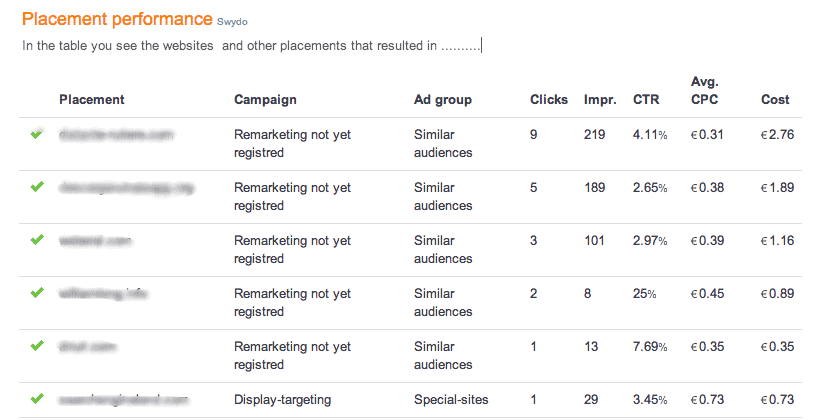Click the green checkmark in the 25% CTR row
This screenshot has height=420, width=820.
[x=37, y=293]
